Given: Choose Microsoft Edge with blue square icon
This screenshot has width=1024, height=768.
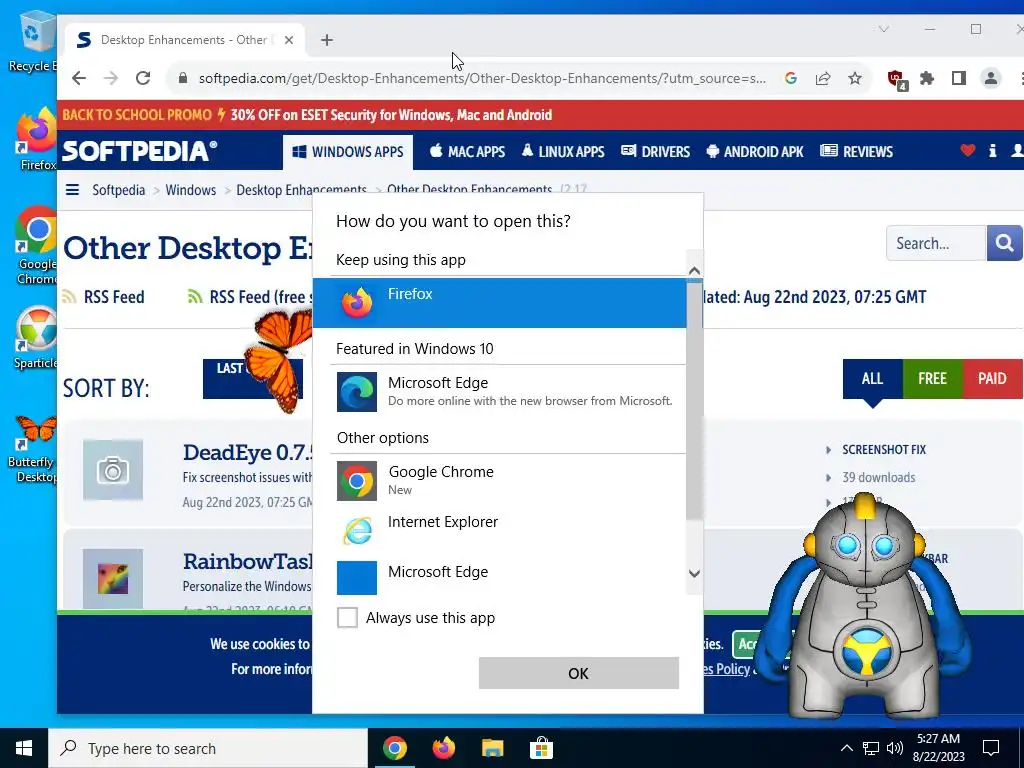Looking at the screenshot, I should click(499, 577).
